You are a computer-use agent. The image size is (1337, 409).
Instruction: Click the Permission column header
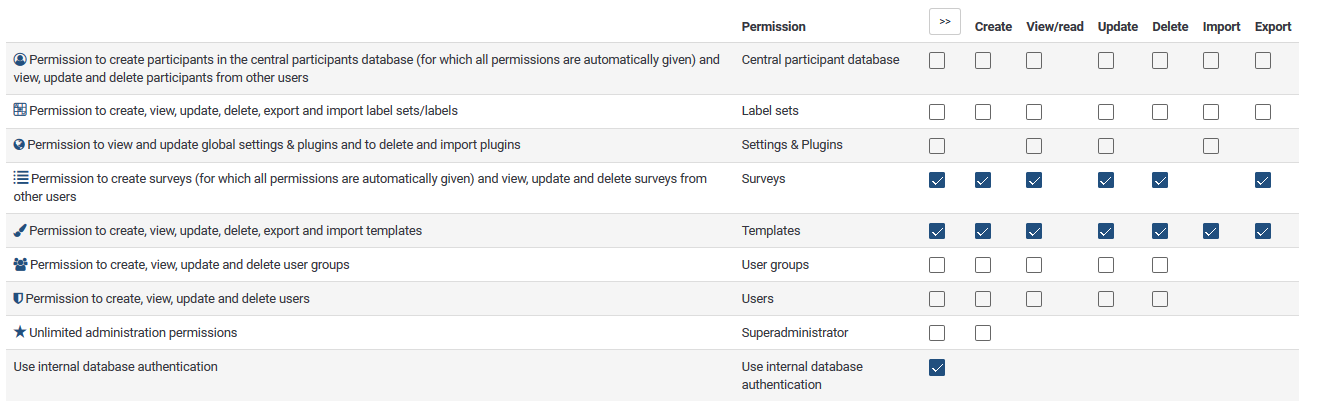pos(773,27)
